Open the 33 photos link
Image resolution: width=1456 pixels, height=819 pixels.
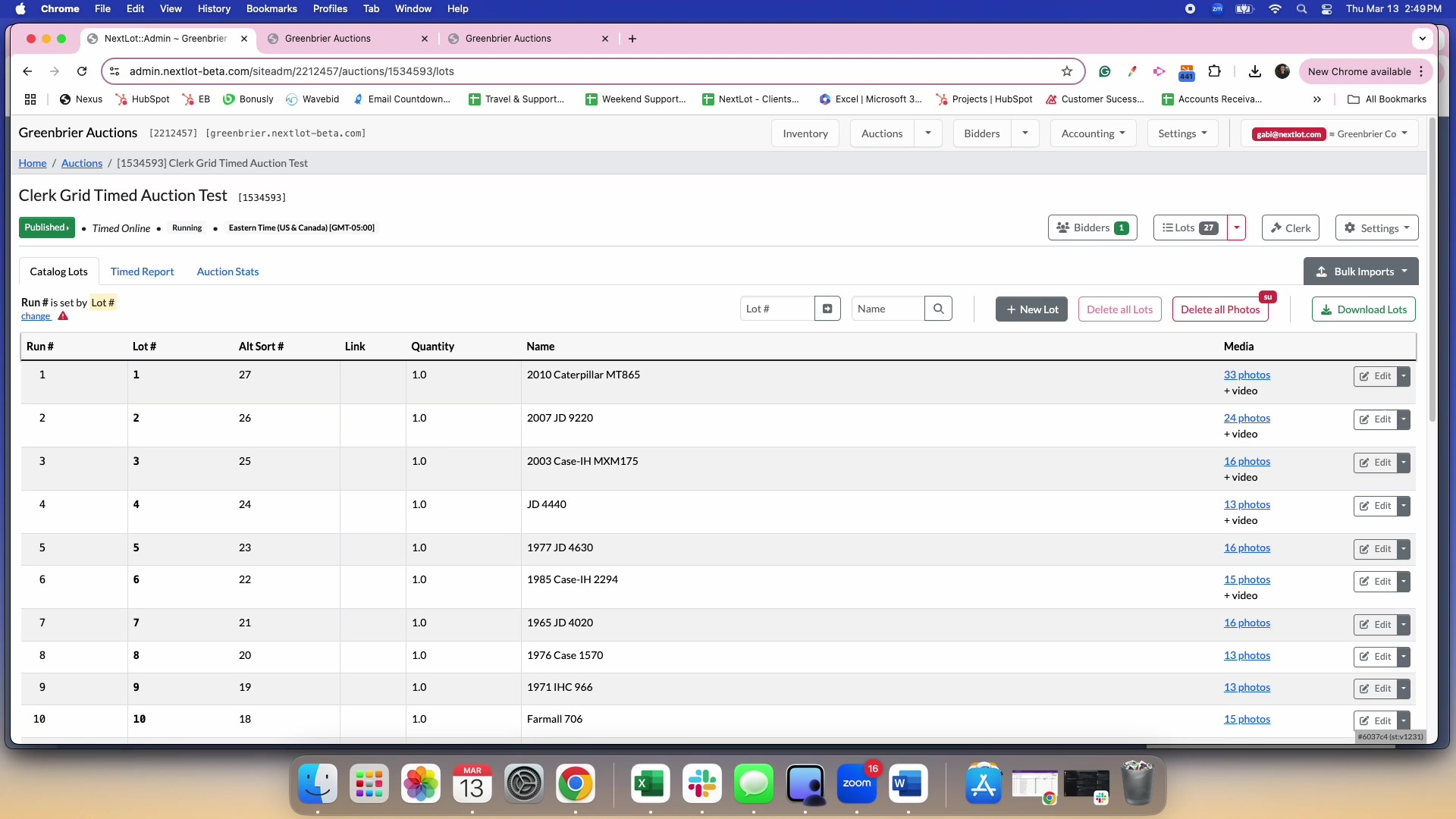(x=1246, y=375)
